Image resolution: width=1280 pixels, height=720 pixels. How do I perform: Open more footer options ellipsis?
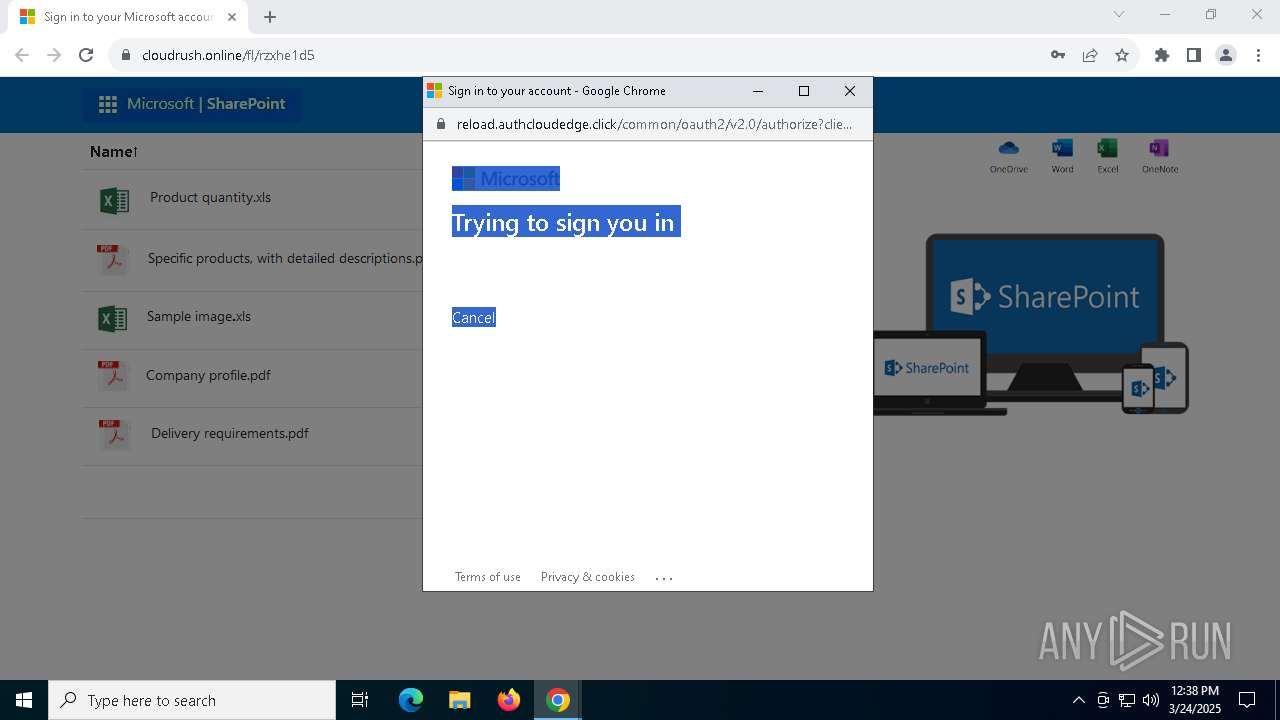click(664, 578)
